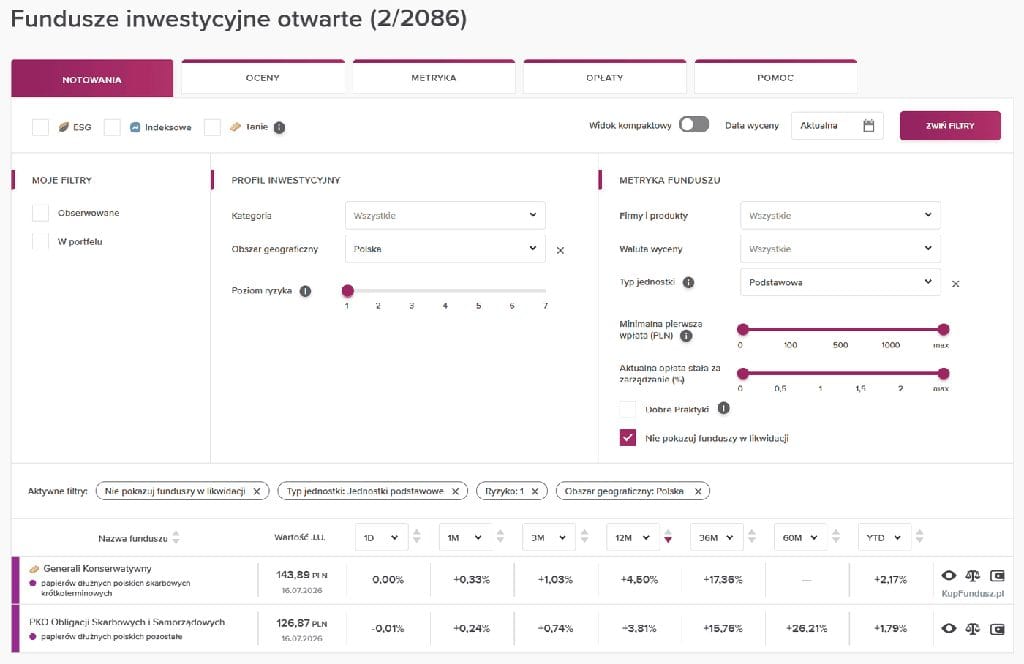Remove the 'Obszar geograficzny: Polska' filter chip
The height and width of the screenshot is (664, 1024).
(698, 491)
